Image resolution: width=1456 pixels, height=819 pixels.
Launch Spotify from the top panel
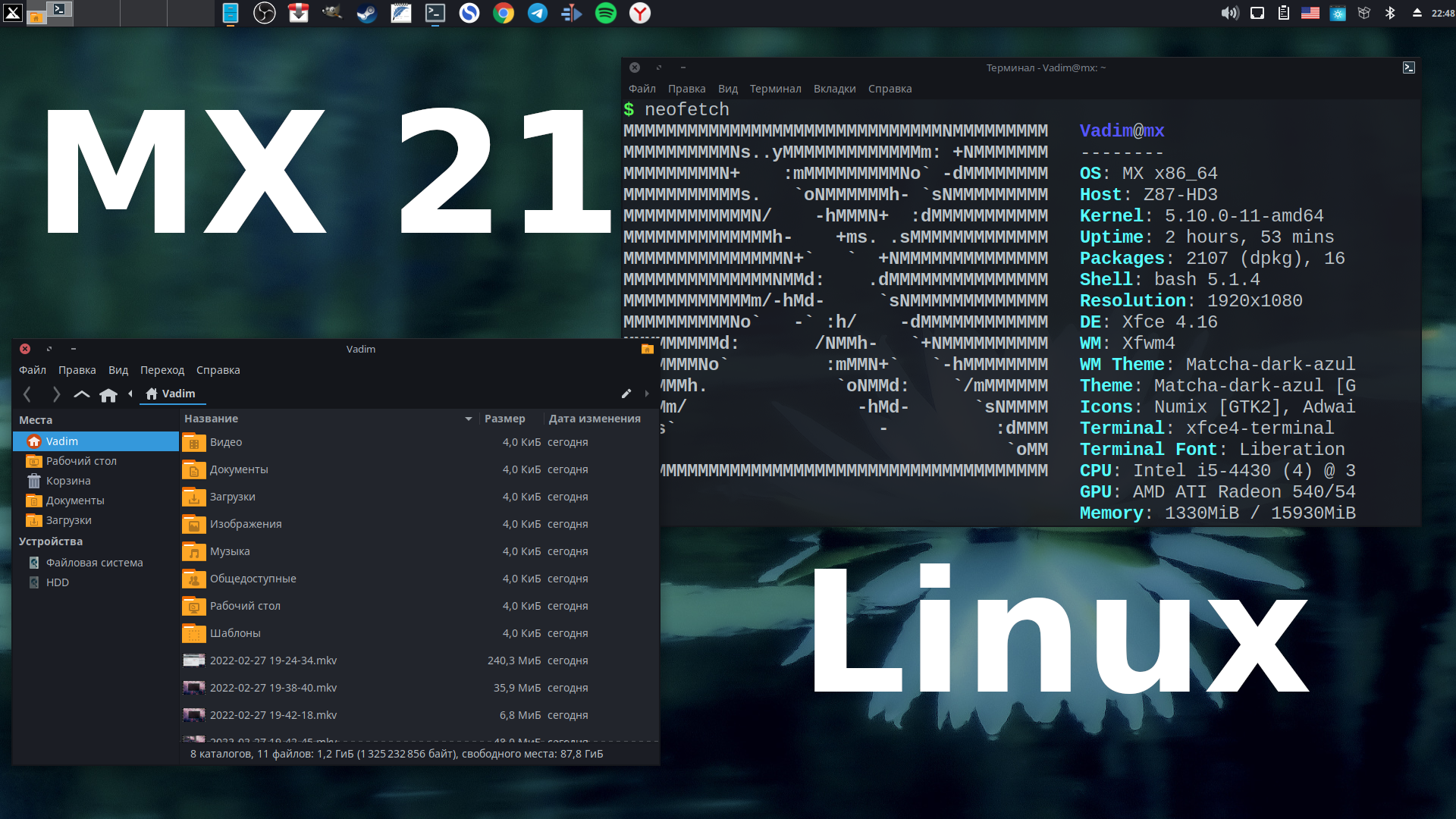pyautogui.click(x=606, y=13)
